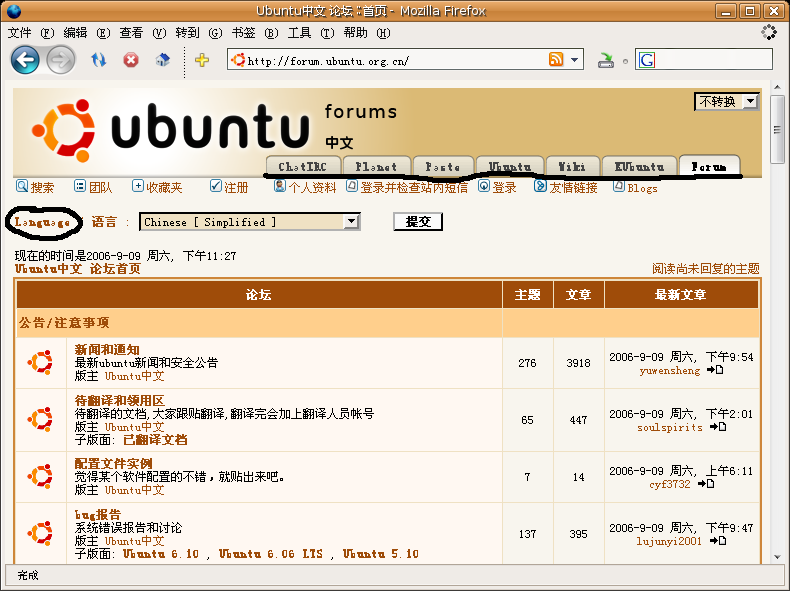Reload the page with the refresh icon
The height and width of the screenshot is (591, 790).
click(99, 60)
